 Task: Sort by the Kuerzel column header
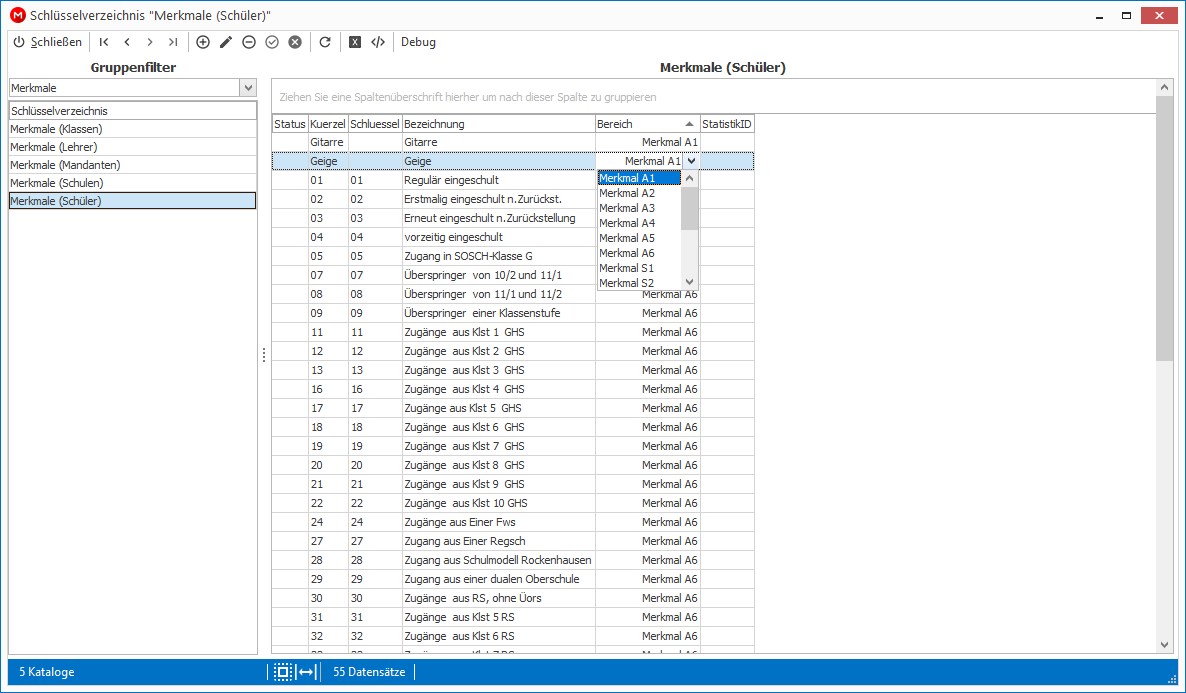pyautogui.click(x=328, y=124)
